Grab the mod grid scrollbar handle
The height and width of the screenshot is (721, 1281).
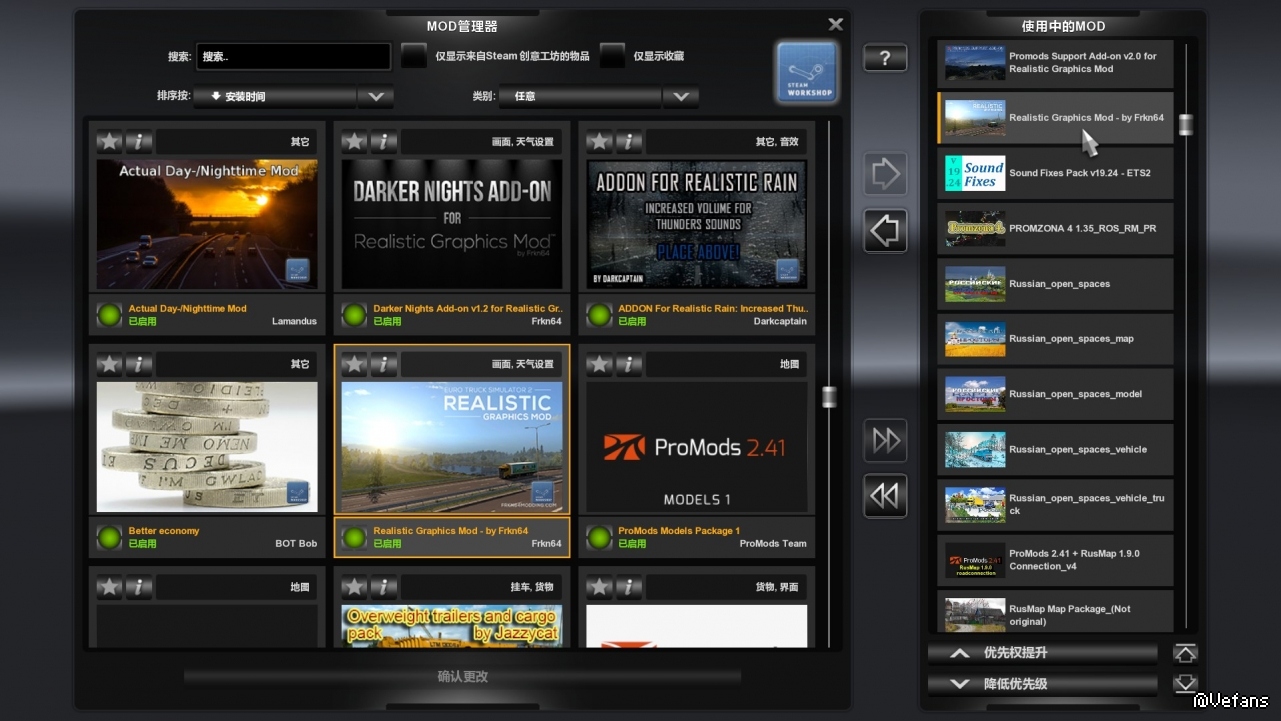[x=829, y=397]
